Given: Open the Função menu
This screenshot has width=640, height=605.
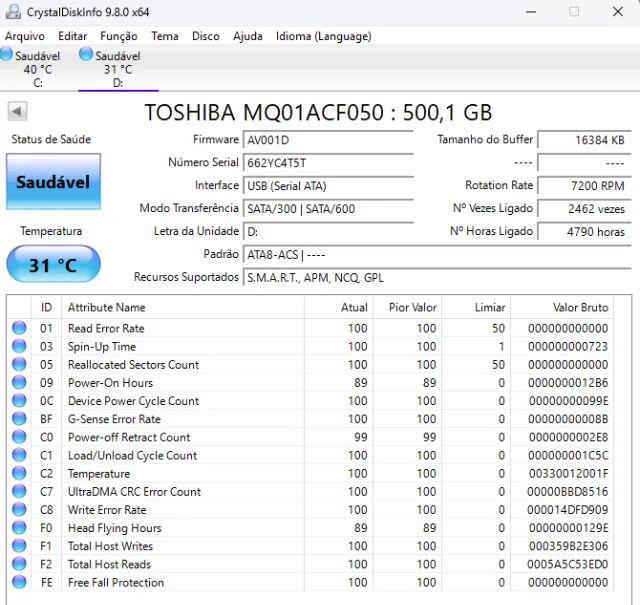Looking at the screenshot, I should [118, 36].
